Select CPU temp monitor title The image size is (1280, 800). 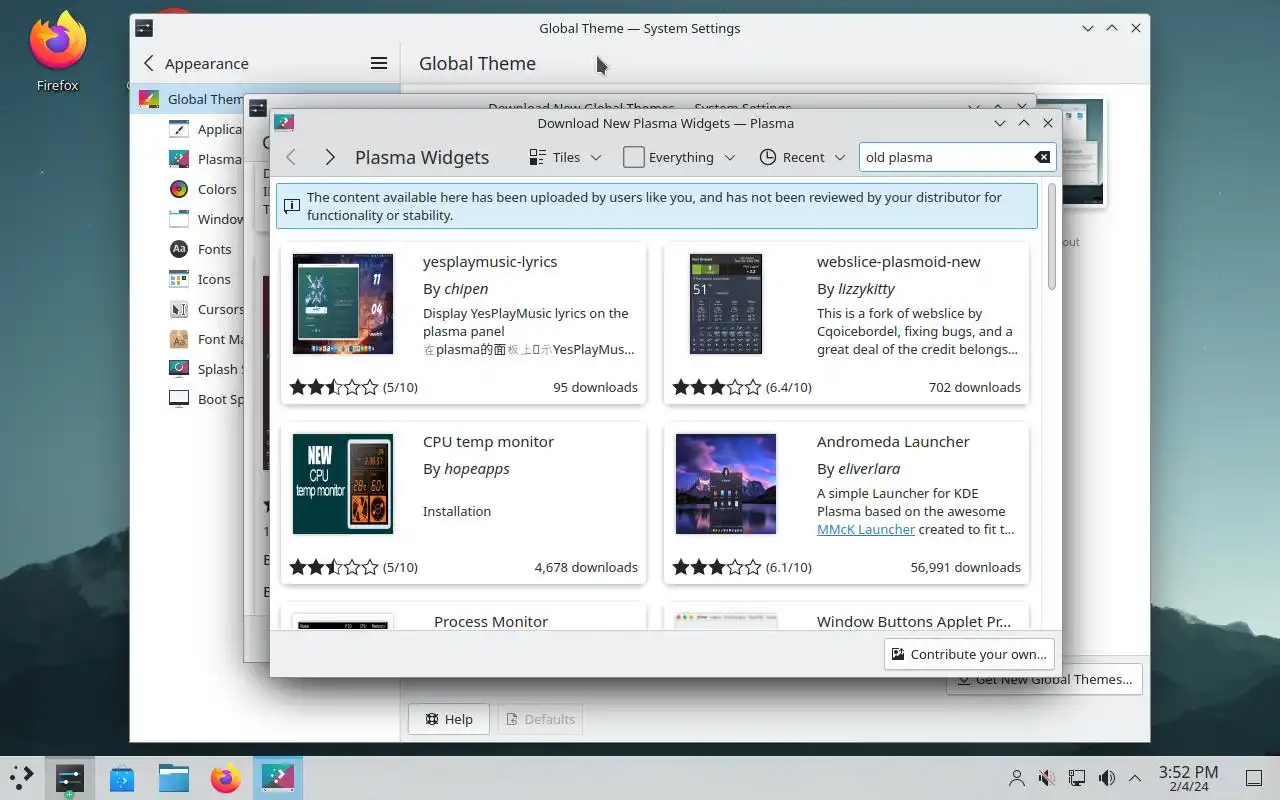coord(488,442)
